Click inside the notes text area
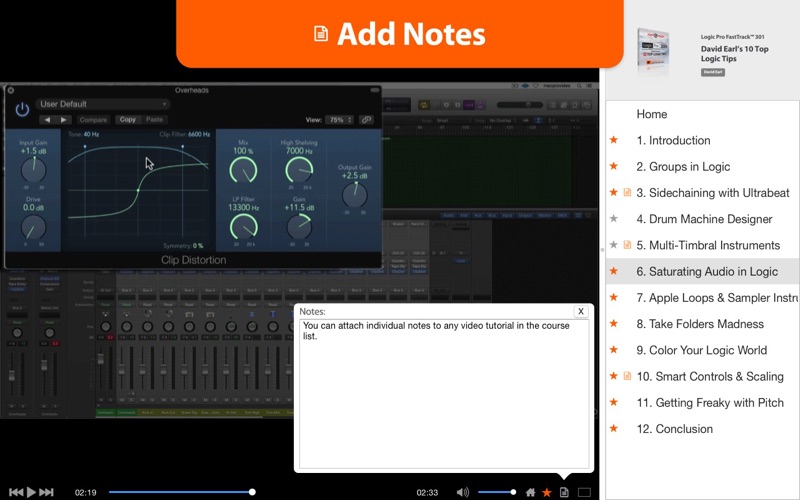Image resolution: width=800 pixels, height=500 pixels. click(444, 394)
